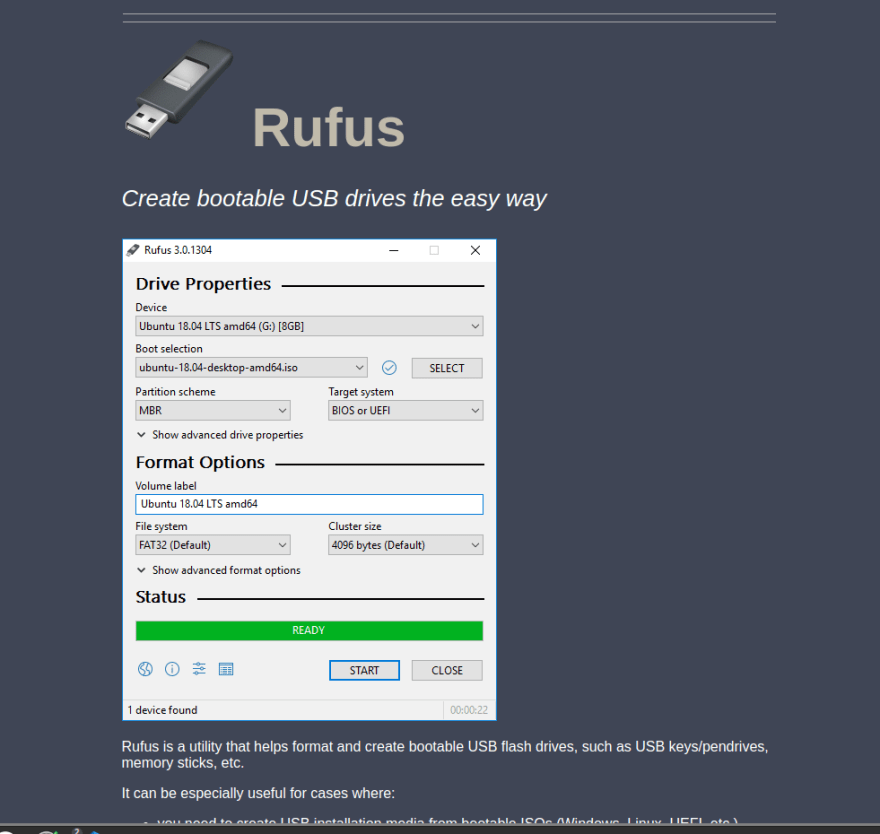
Task: Open the Boot selection dropdown
Action: point(251,368)
